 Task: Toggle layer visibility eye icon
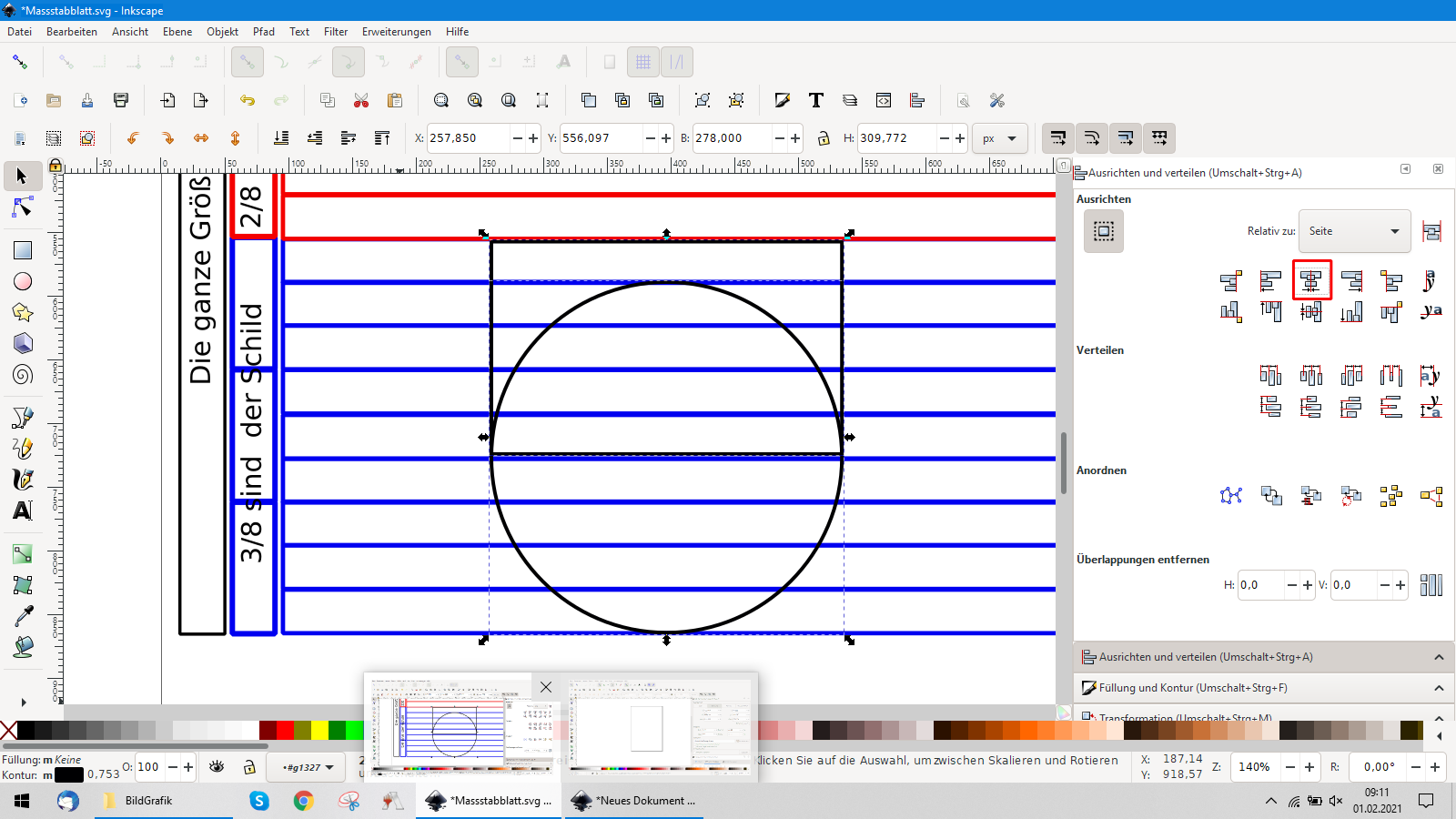217,767
